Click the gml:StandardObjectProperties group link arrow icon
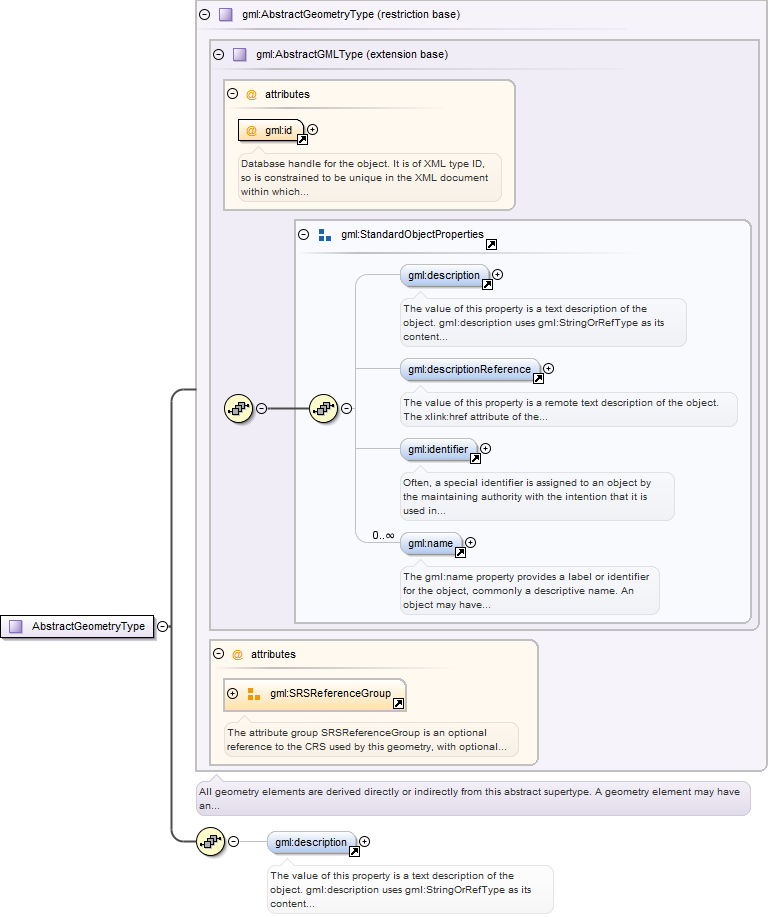This screenshot has width=769, height=917. click(491, 245)
